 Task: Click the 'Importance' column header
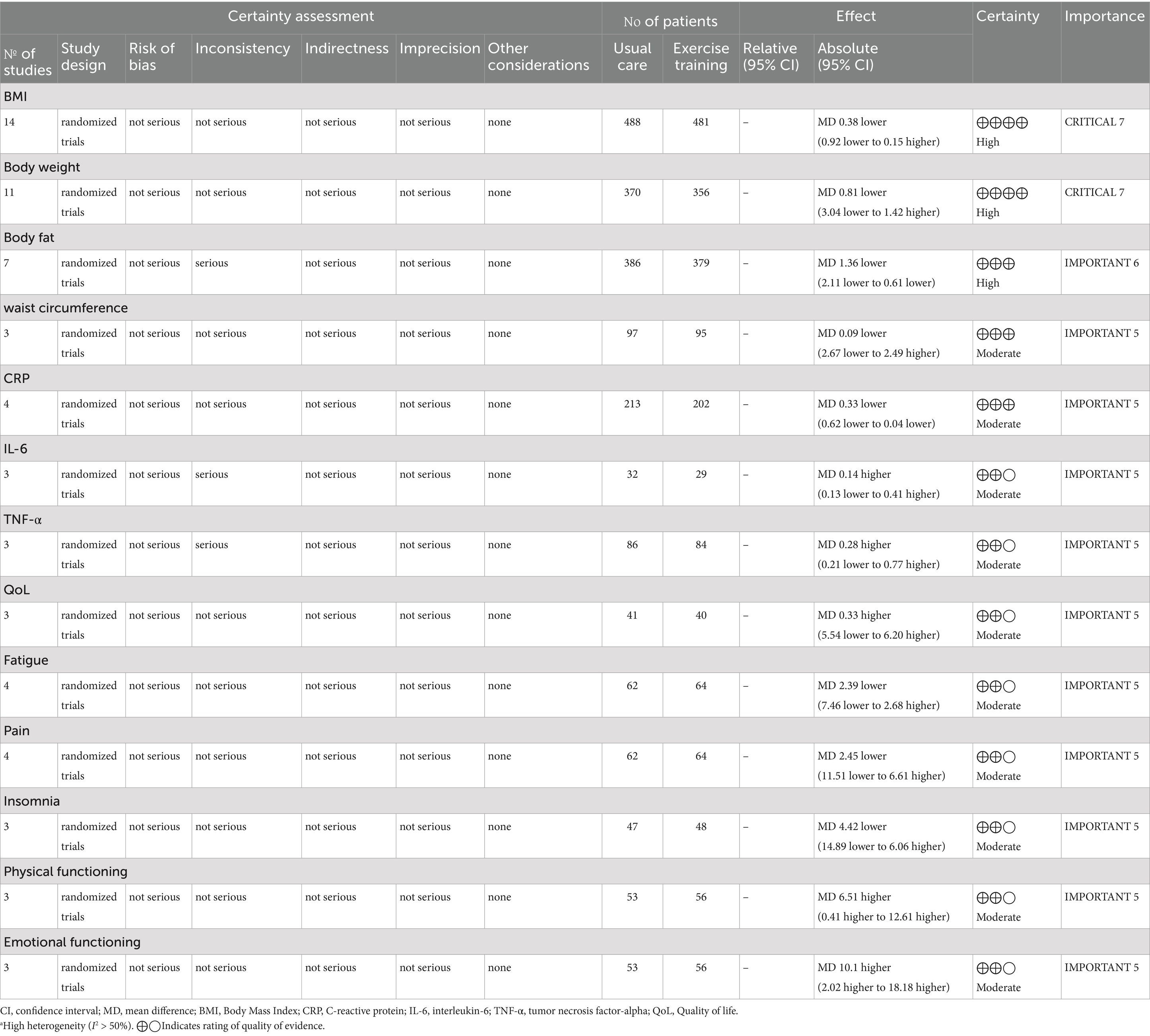point(1104,17)
